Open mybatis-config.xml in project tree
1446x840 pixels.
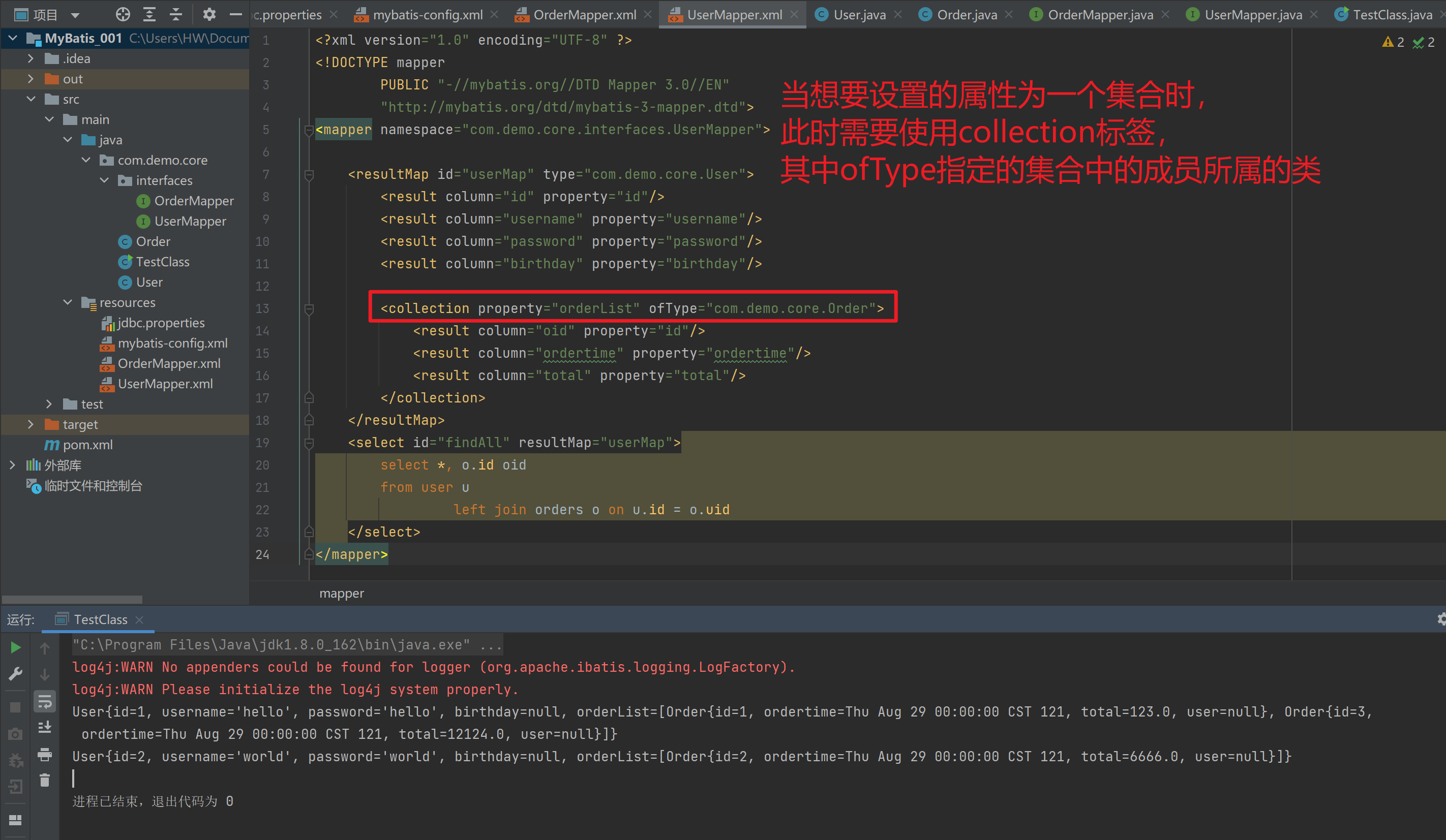coord(172,344)
